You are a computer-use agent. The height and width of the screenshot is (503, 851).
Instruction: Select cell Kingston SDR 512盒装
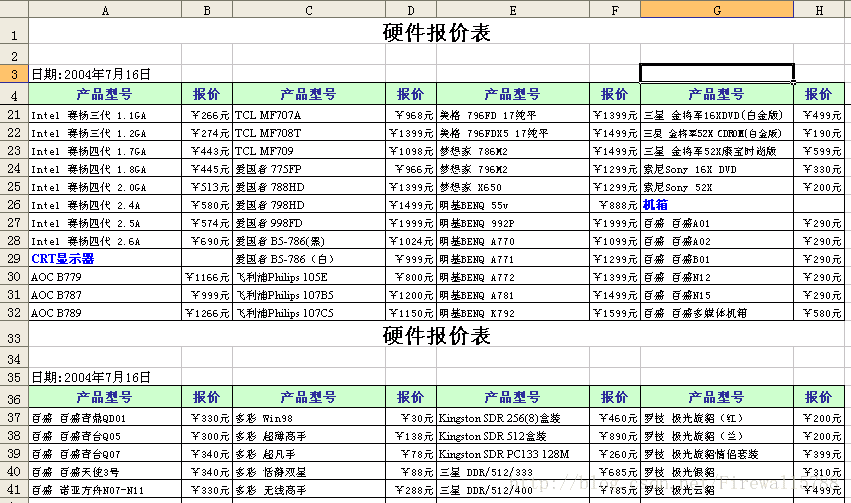point(513,436)
